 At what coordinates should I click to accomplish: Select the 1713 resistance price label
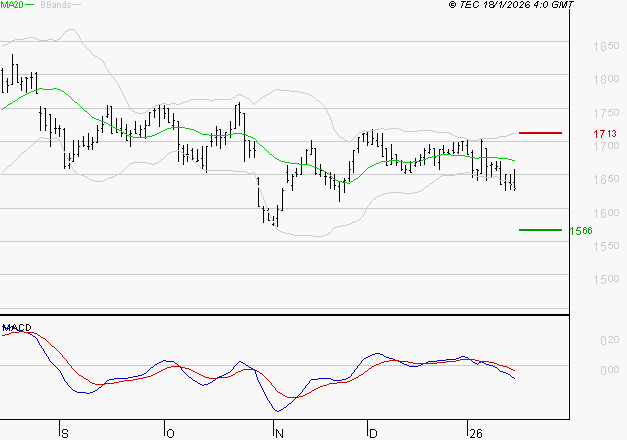(603, 133)
